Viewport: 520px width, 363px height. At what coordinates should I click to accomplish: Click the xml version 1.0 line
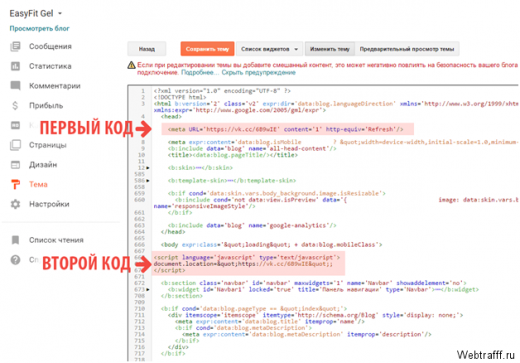point(222,91)
